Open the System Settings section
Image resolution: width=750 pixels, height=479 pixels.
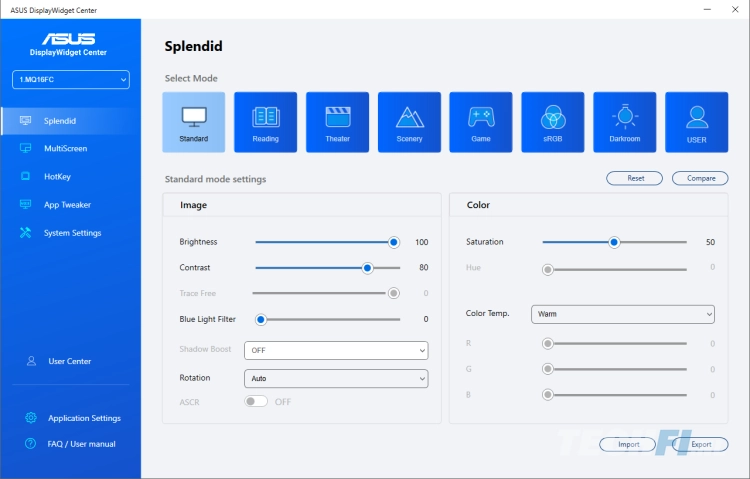tap(71, 233)
